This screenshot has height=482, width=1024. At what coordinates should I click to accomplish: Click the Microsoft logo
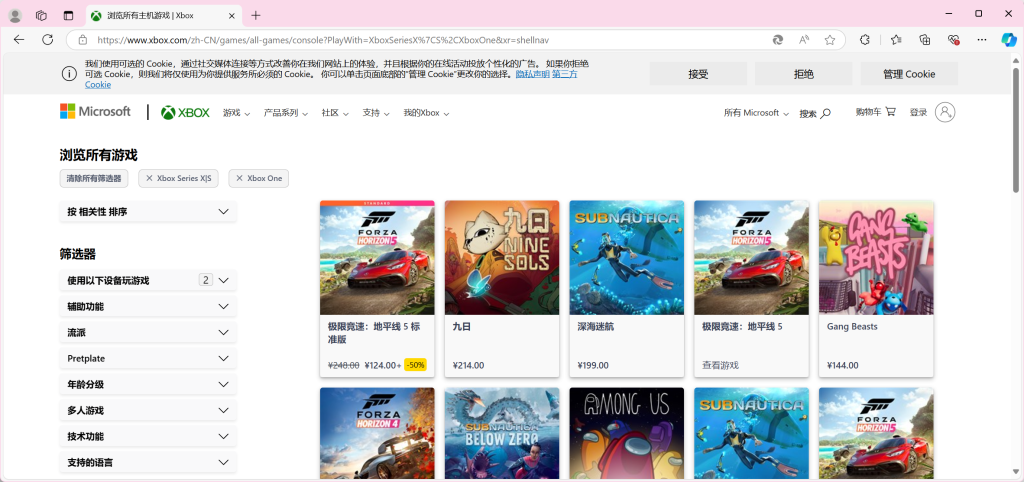click(x=95, y=112)
